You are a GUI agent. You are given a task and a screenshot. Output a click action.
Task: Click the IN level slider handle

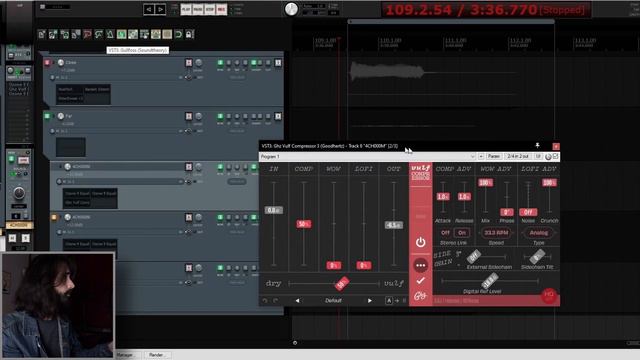[273, 210]
